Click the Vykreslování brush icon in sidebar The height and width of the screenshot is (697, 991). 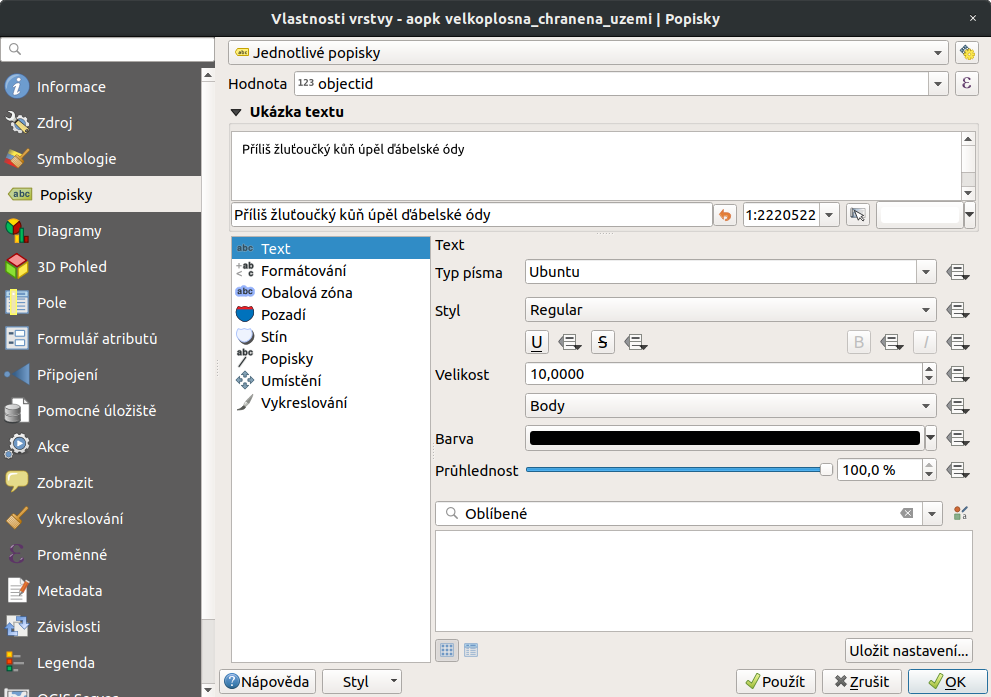pos(17,519)
